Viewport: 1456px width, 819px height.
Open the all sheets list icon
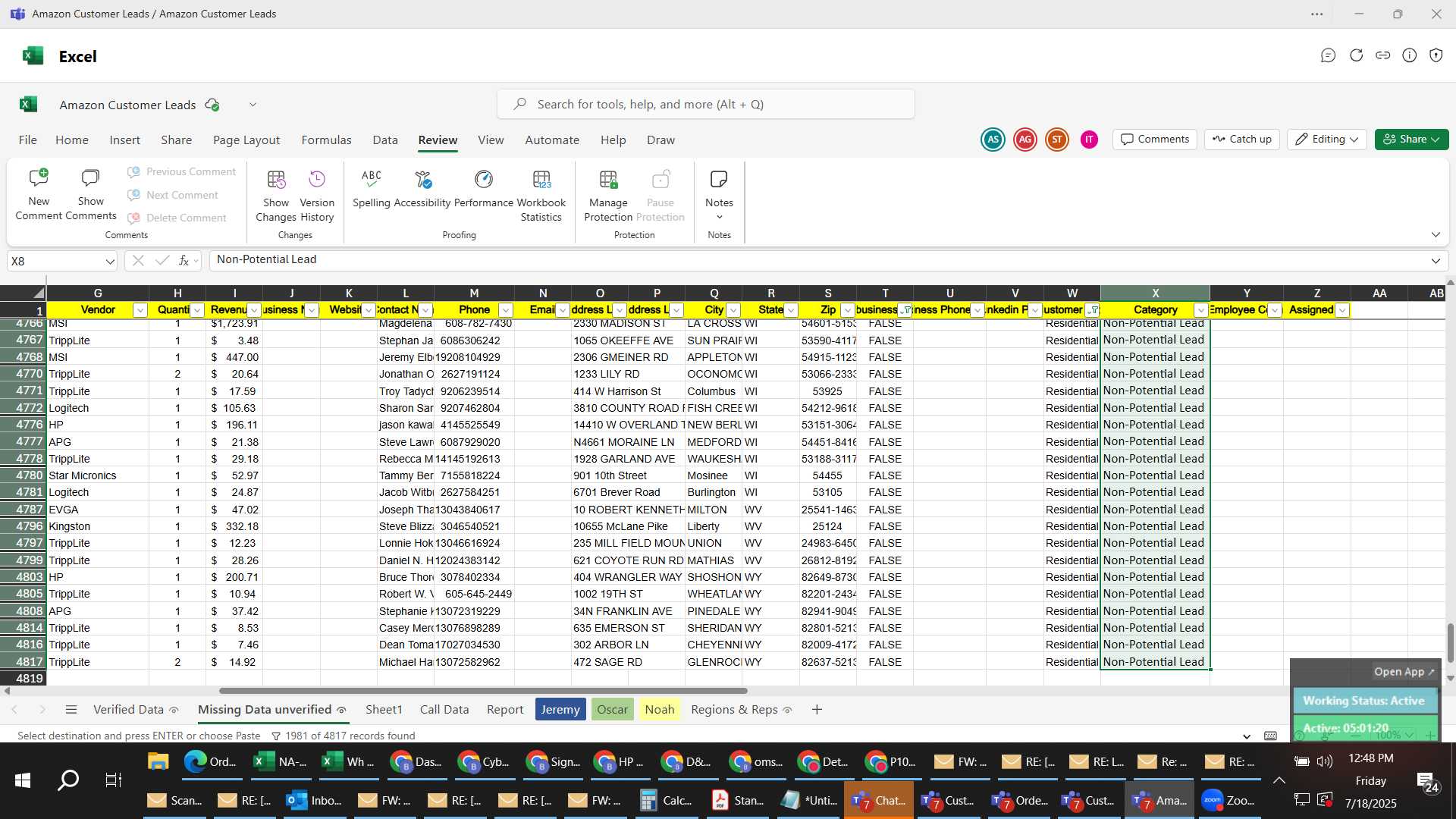point(71,710)
